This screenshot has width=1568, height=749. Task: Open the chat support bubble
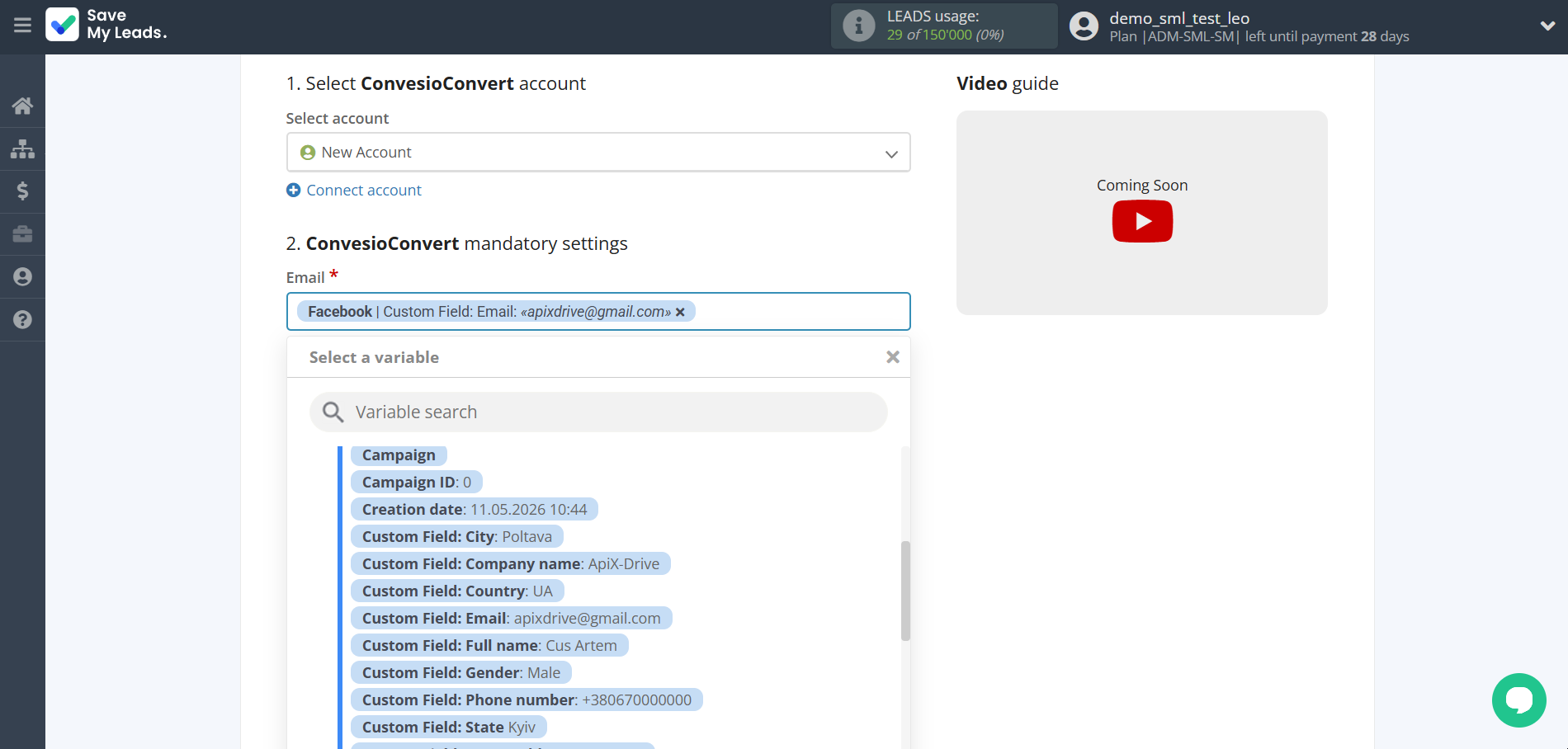pyautogui.click(x=1518, y=700)
